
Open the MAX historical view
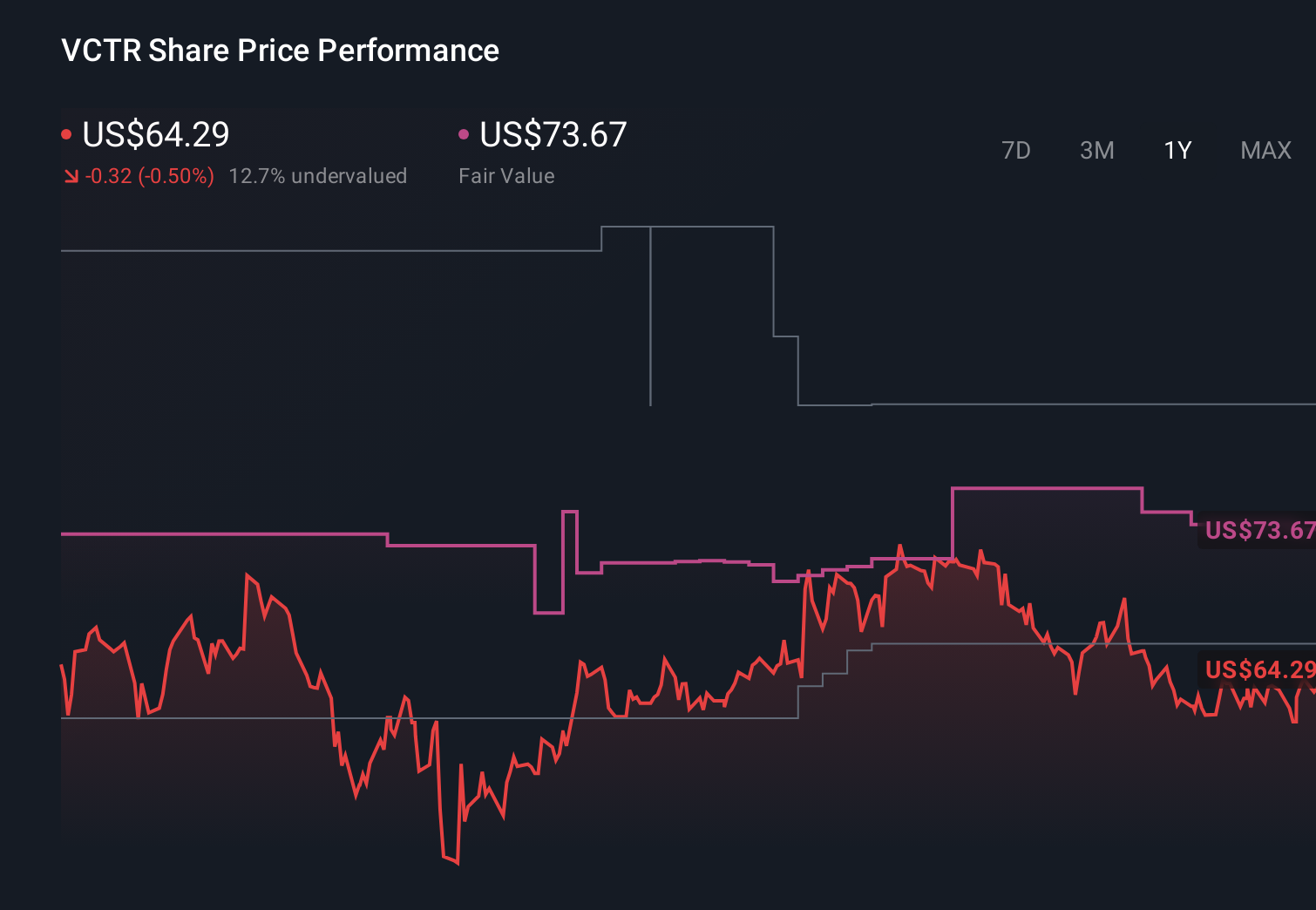1265,150
